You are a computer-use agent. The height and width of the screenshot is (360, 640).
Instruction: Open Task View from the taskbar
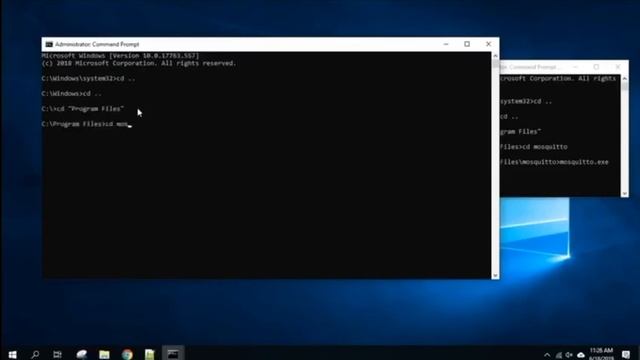pos(58,354)
